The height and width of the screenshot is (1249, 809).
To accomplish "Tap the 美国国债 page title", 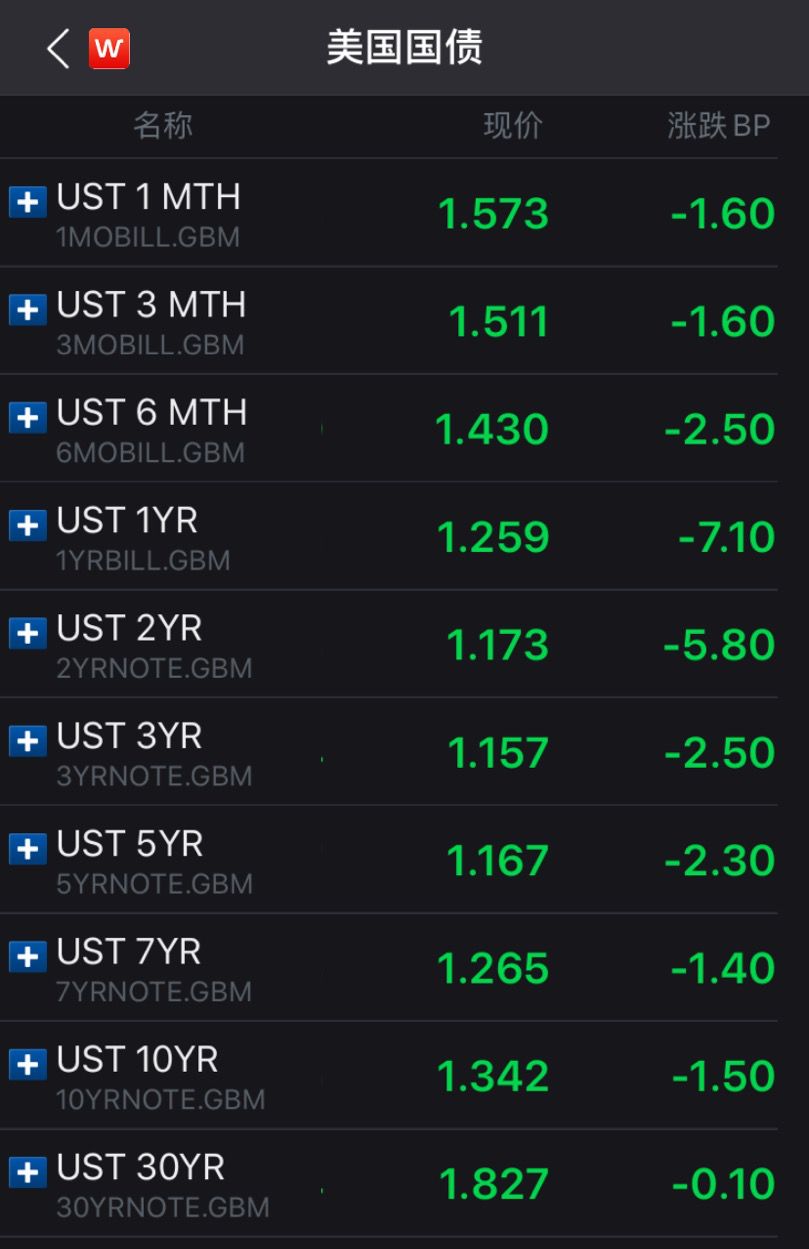I will (404, 48).
